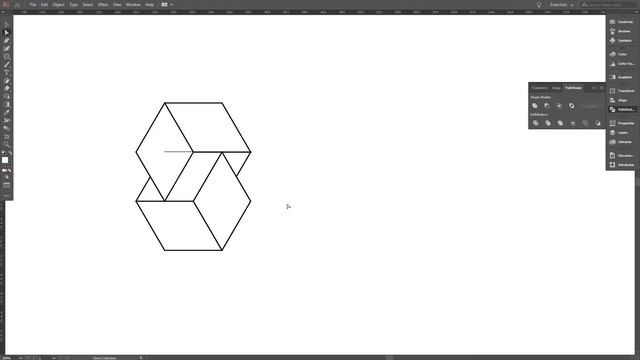Select the Rectangle shape tool
Viewport: 640px width, 360px height.
click(x=7, y=57)
